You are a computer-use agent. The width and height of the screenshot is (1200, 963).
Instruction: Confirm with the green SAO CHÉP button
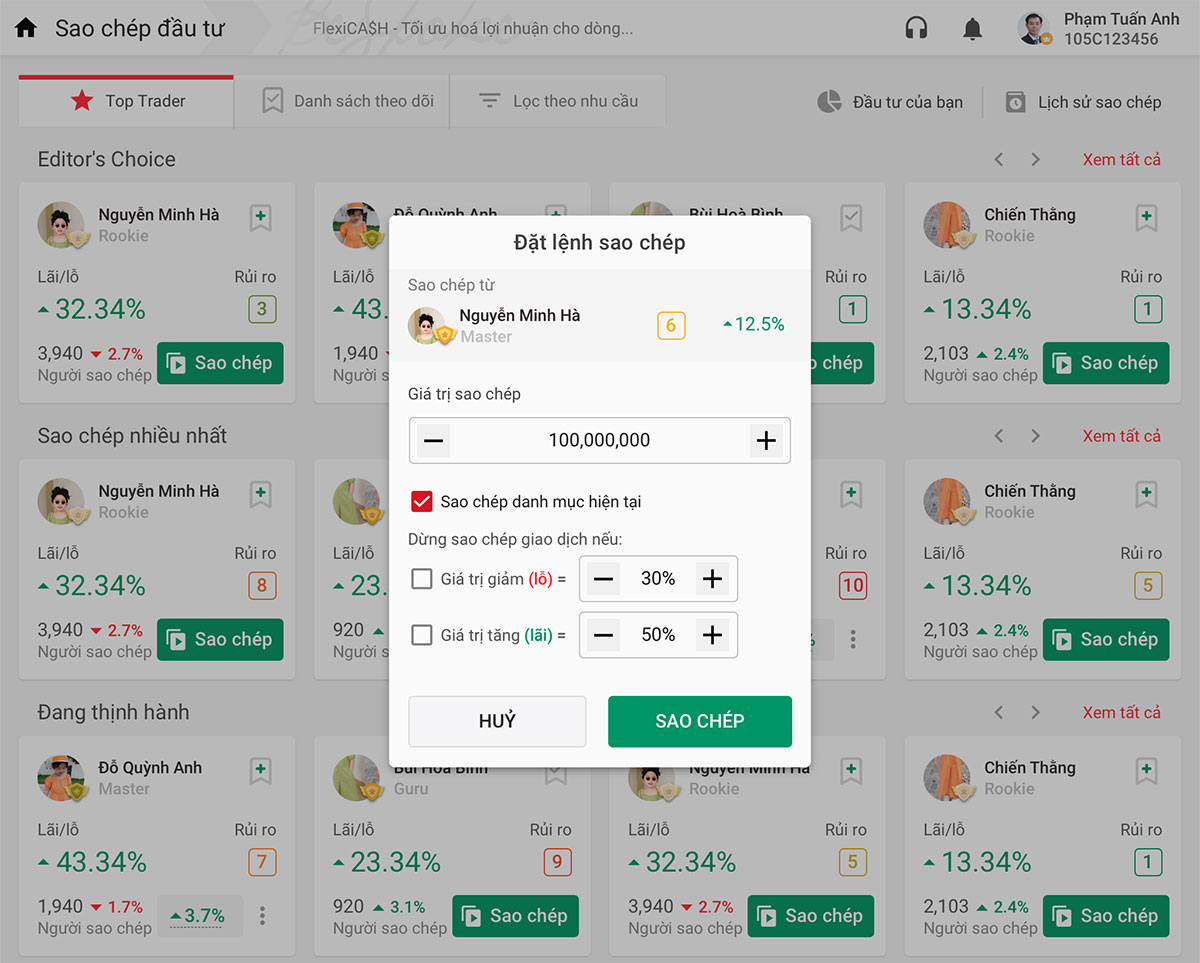pyautogui.click(x=700, y=721)
